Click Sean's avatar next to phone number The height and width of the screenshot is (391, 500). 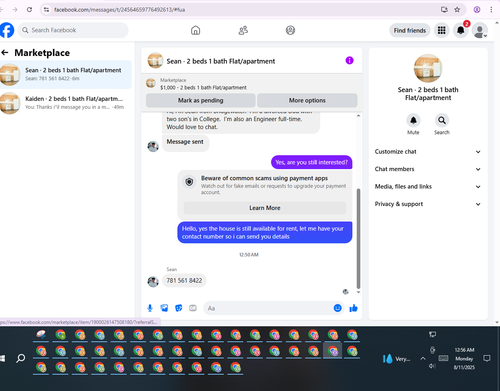click(153, 282)
